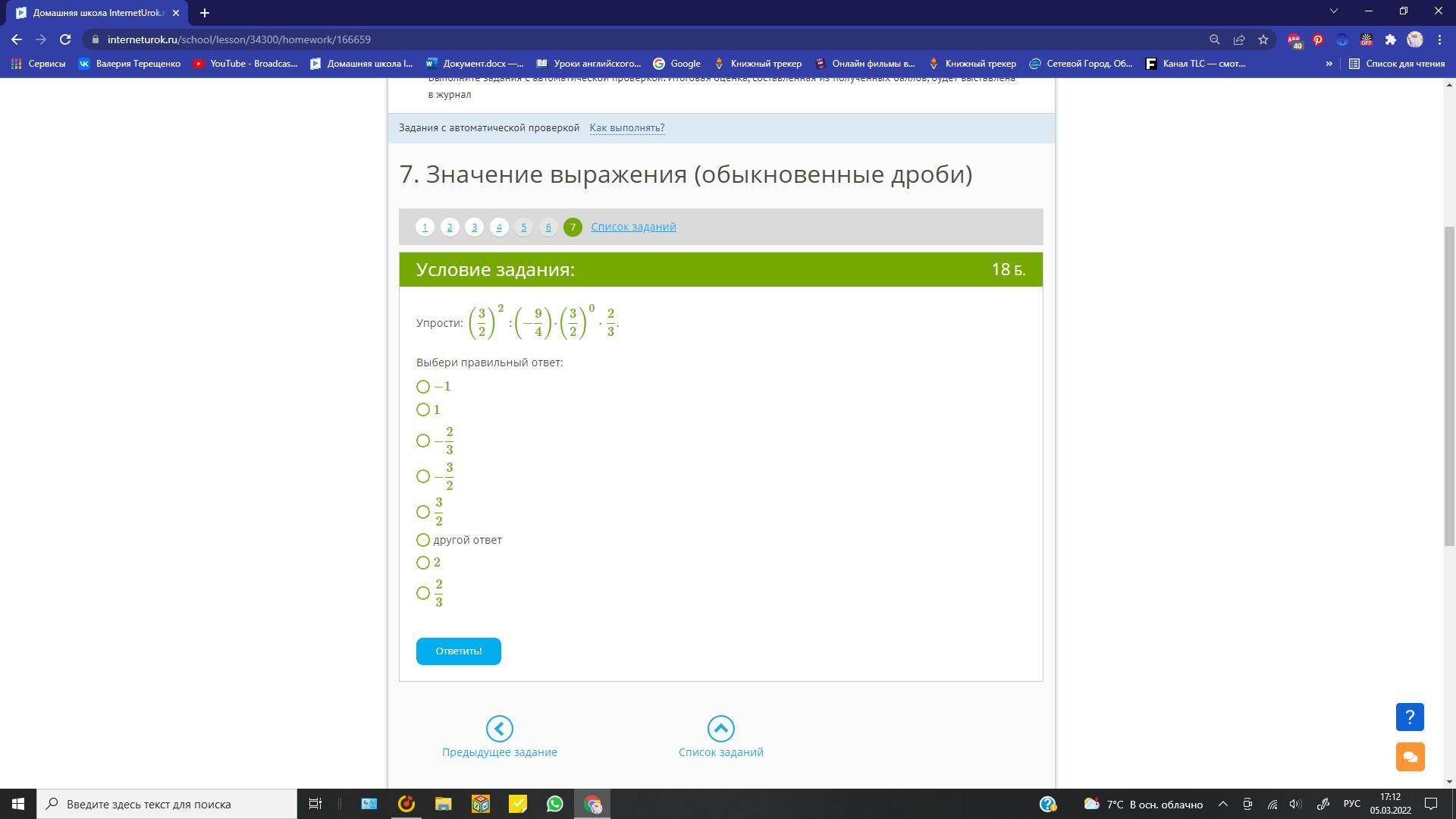
Task: Reload the page in browser toolbar
Action: click(65, 39)
